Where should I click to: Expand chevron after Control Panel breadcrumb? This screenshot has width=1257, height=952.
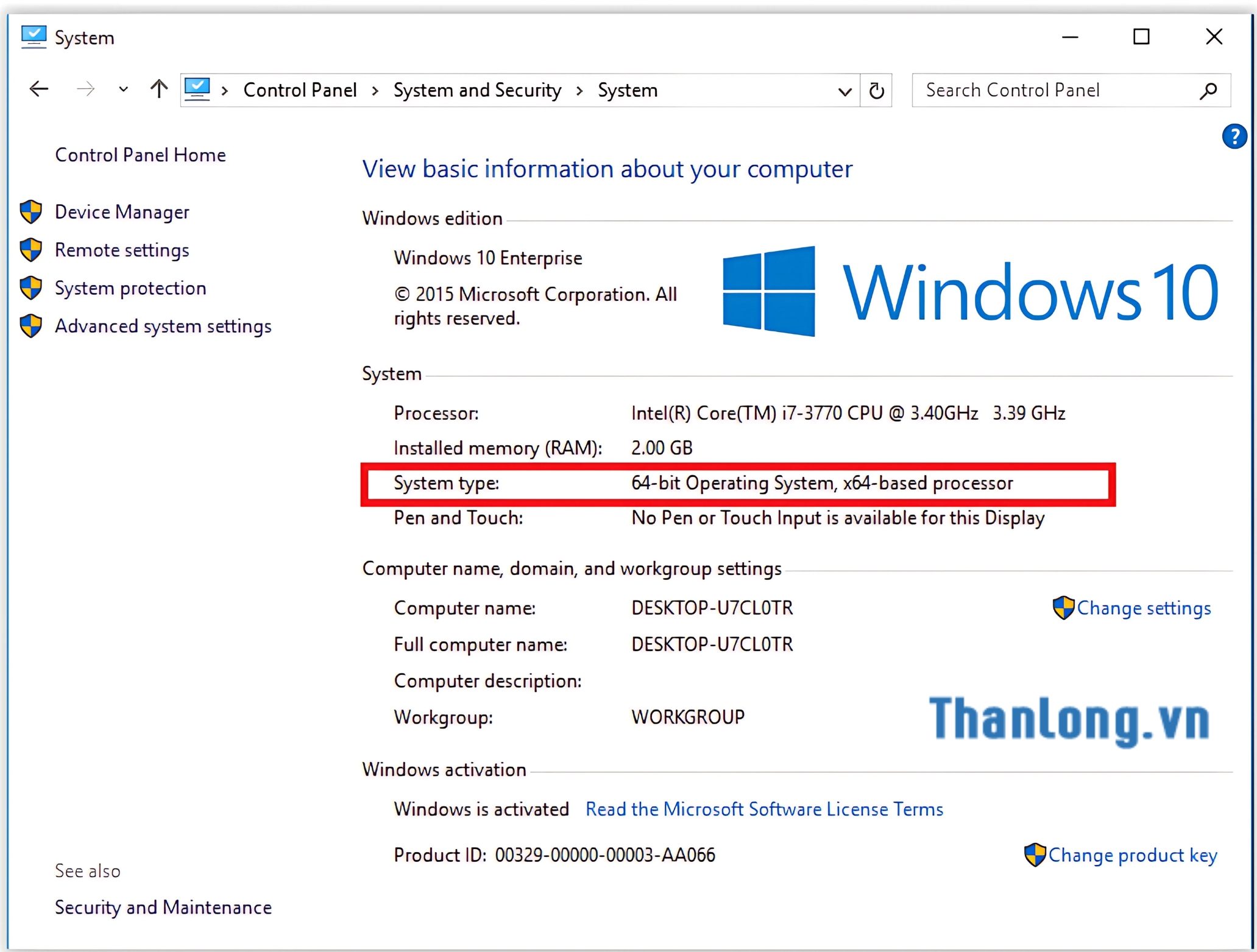tap(375, 91)
